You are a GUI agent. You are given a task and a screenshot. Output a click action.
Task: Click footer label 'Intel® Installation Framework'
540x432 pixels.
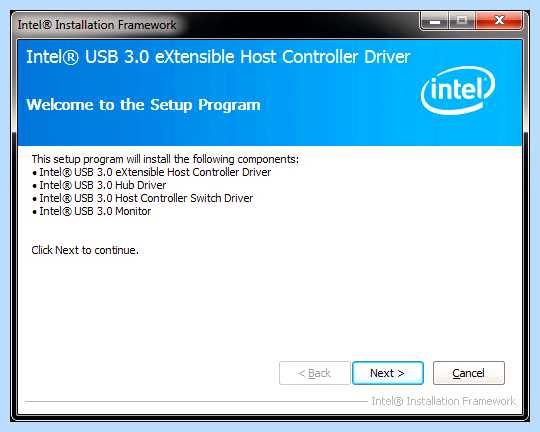pyautogui.click(x=444, y=401)
